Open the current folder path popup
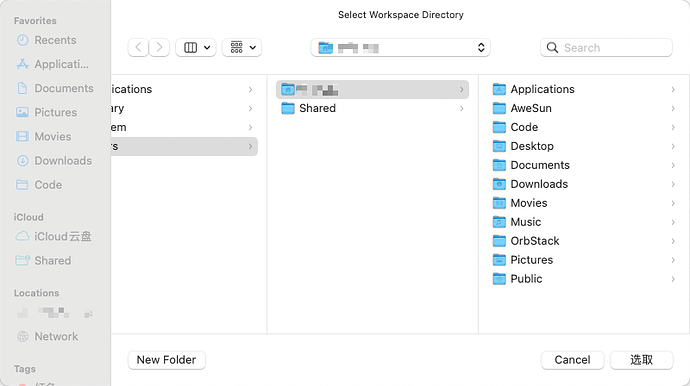Screen dimensions: 690x386 [400, 48]
